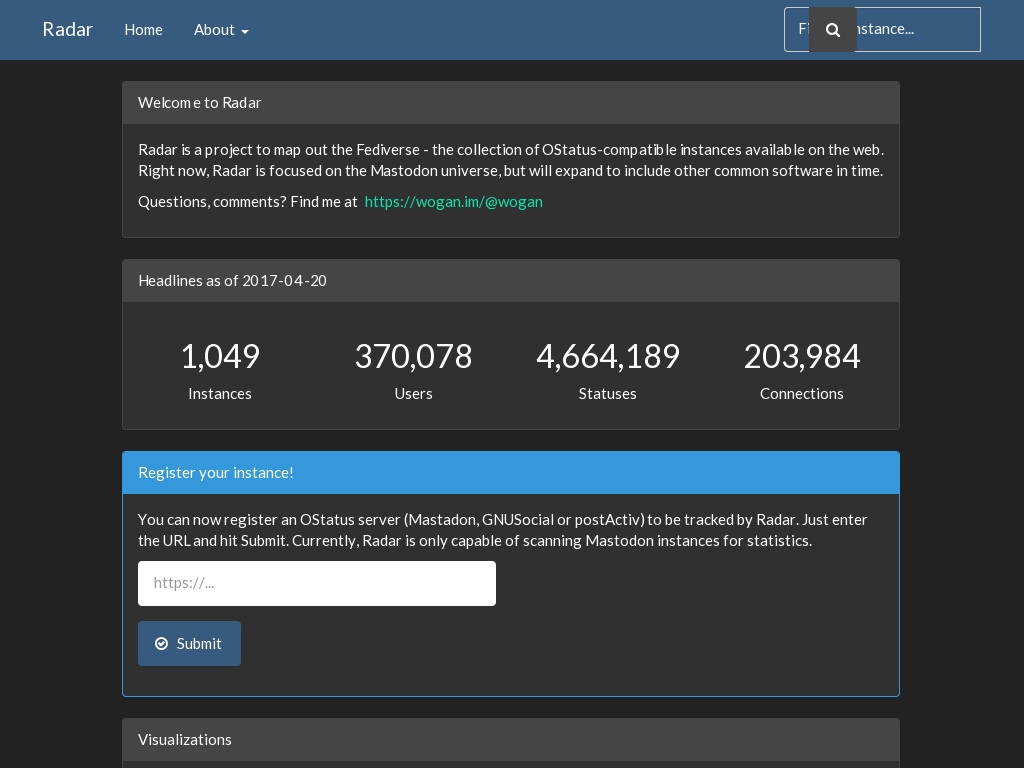The image size is (1024, 768).
Task: Click the search magnifier icon
Action: [x=833, y=29]
